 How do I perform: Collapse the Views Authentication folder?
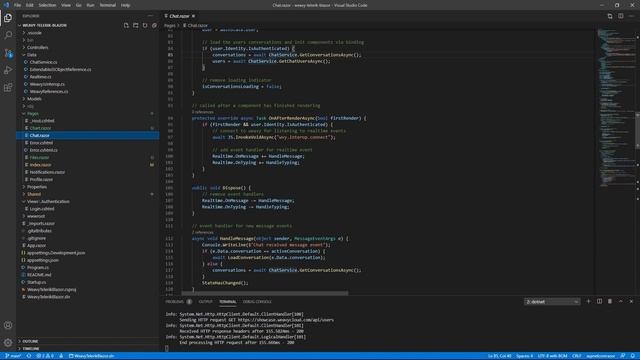(x=48, y=202)
